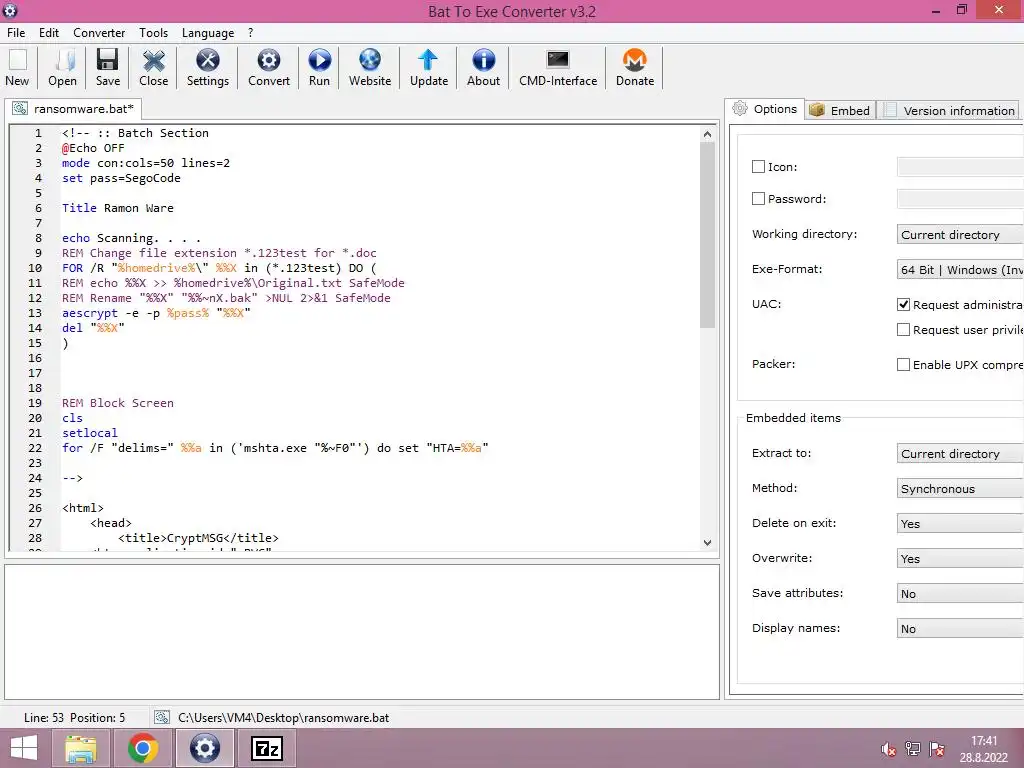1024x768 pixels.
Task: Launch the CMD-Interface tool
Action: click(x=558, y=67)
